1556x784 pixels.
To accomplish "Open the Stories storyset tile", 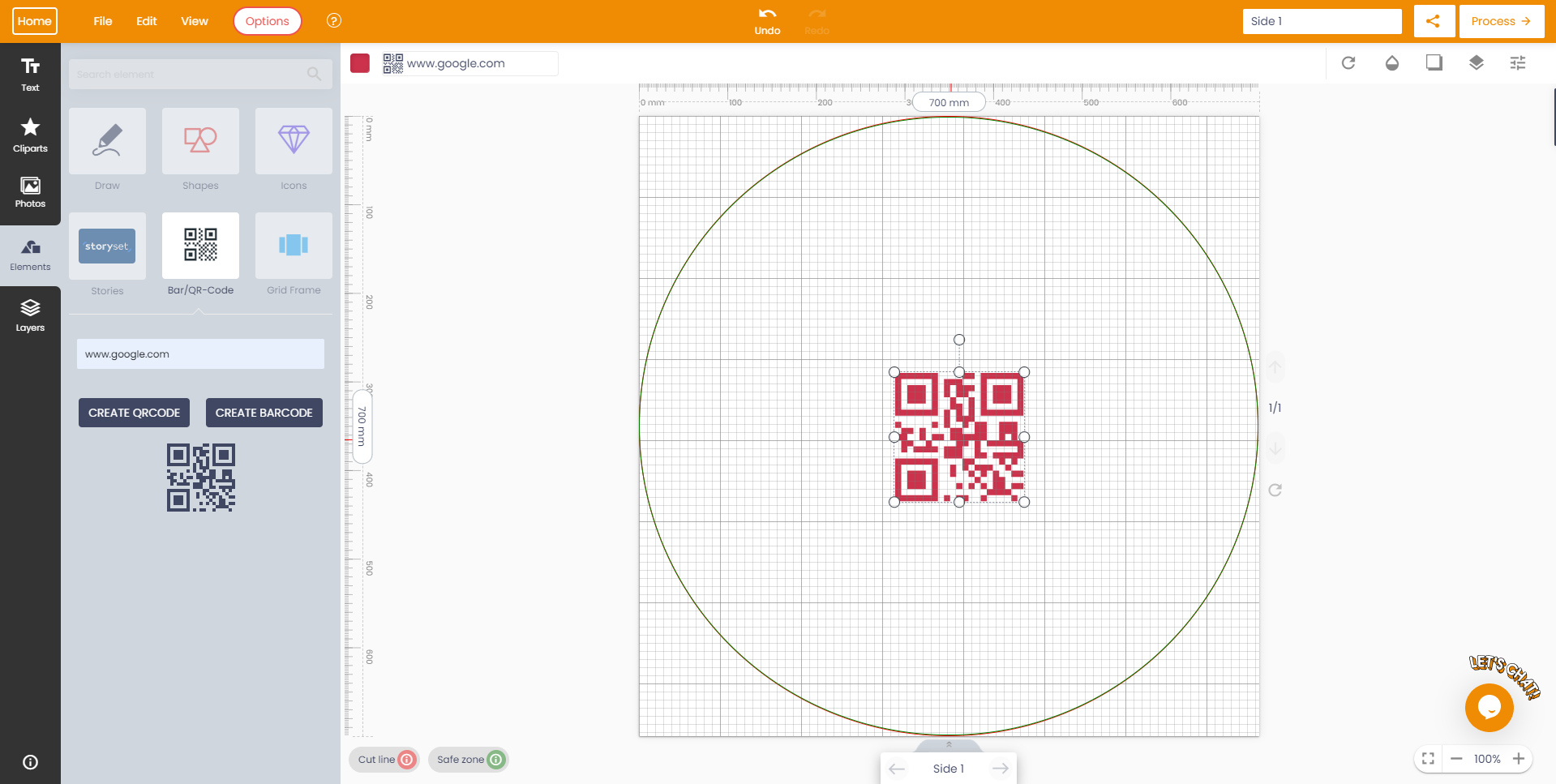I will pos(107,246).
